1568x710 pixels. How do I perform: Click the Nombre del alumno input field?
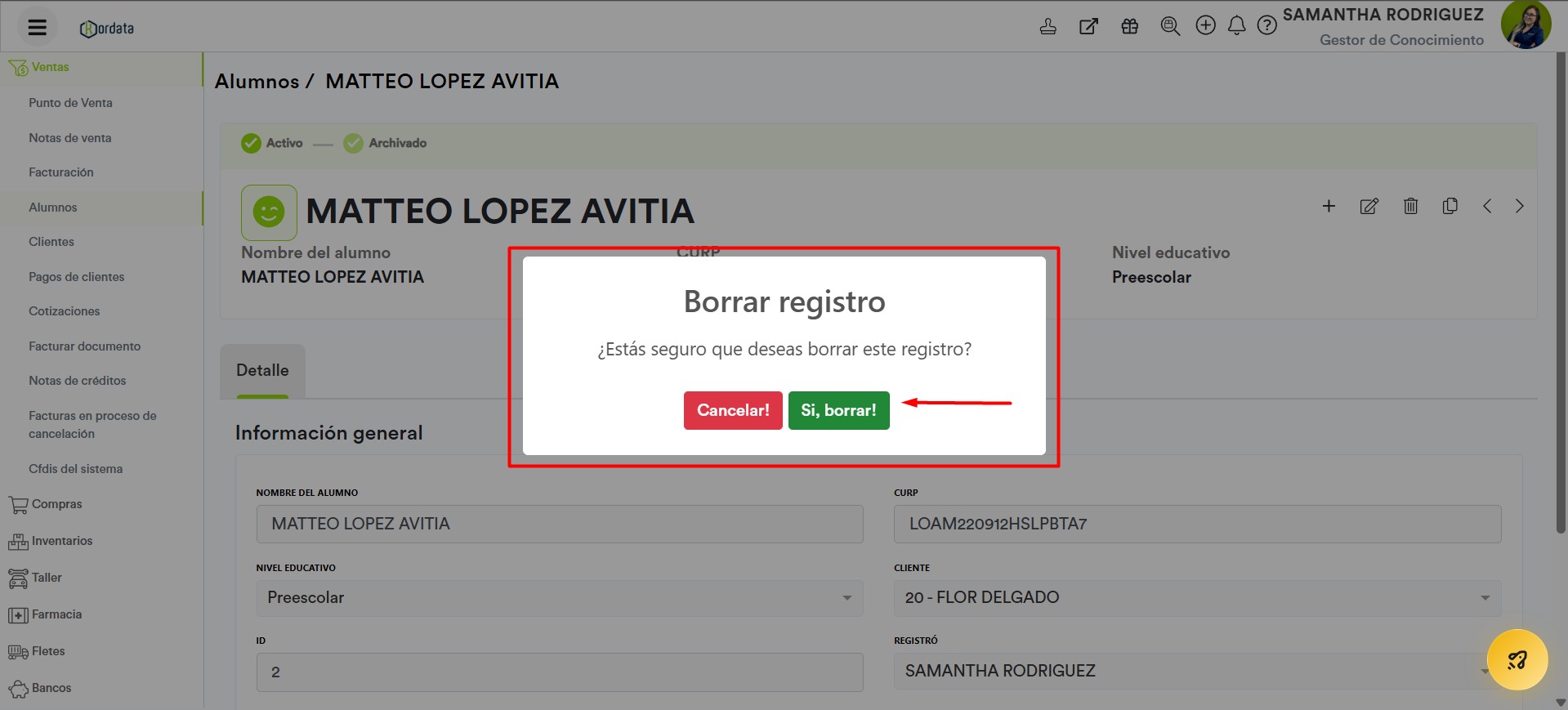click(560, 524)
